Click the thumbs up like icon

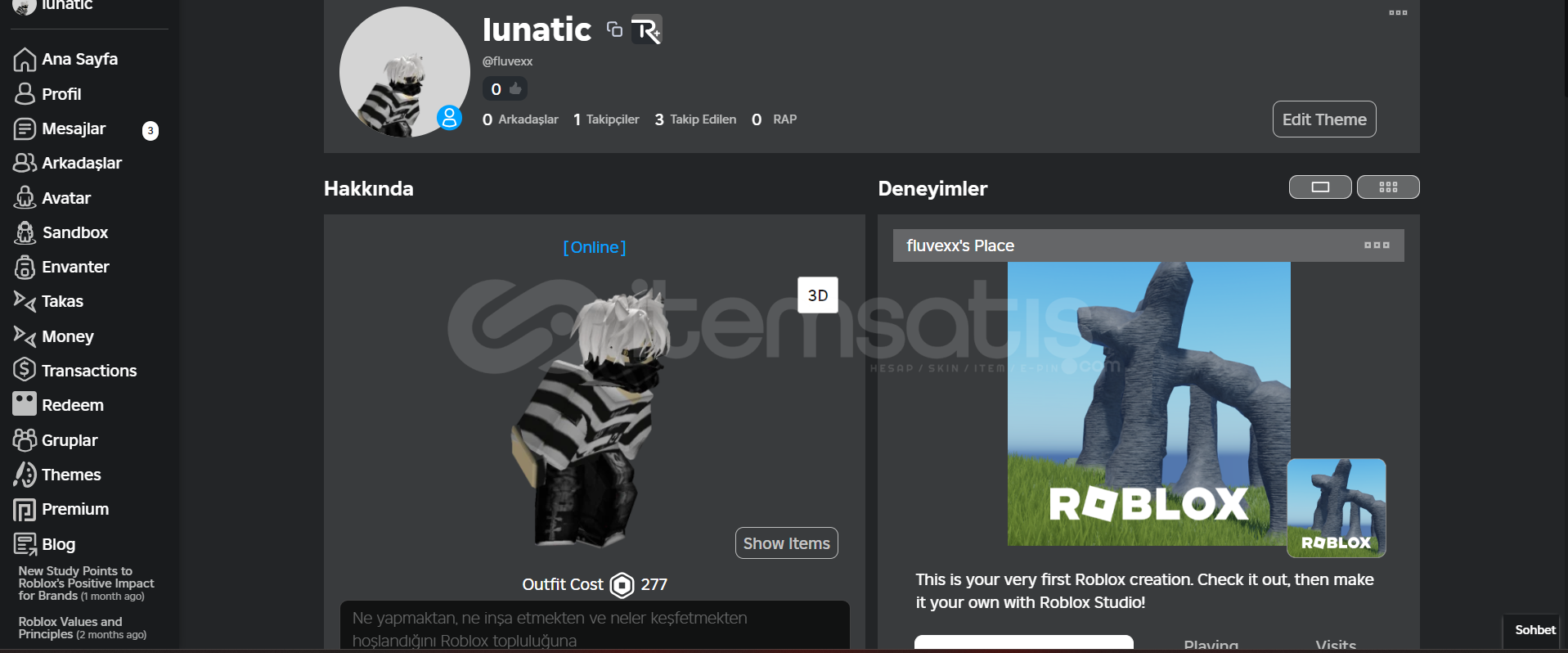[515, 88]
